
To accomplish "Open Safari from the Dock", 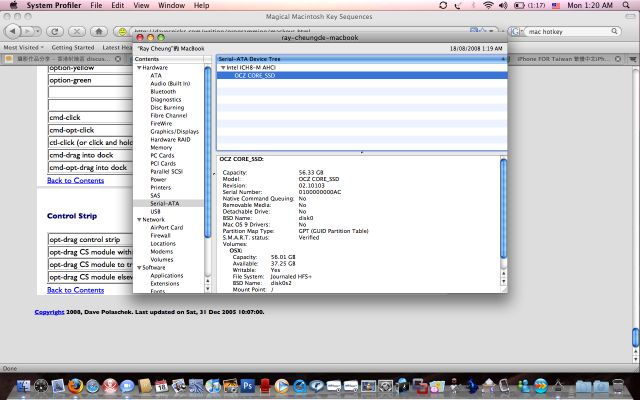I will point(93,386).
